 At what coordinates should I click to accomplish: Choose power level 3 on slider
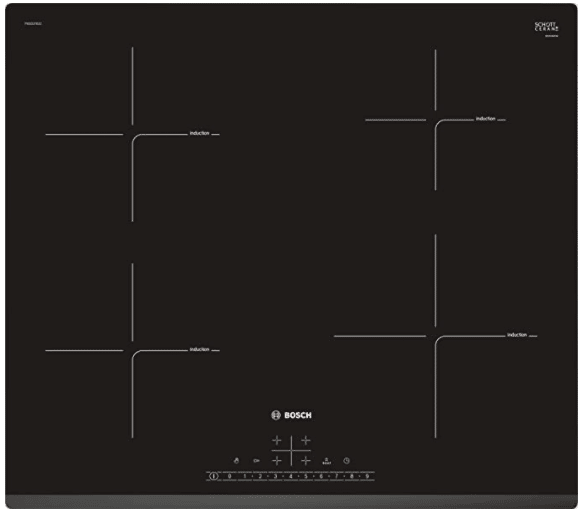click(x=275, y=476)
